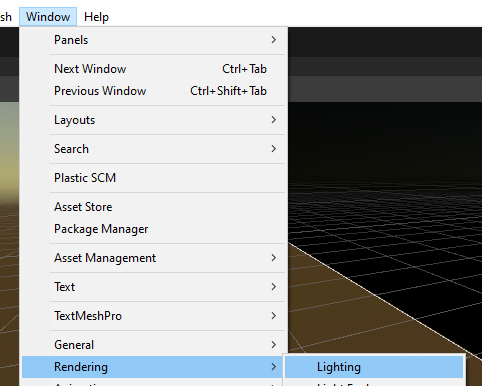The height and width of the screenshot is (386, 482).
Task: Click the Rendering submenu arrow
Action: coord(274,367)
